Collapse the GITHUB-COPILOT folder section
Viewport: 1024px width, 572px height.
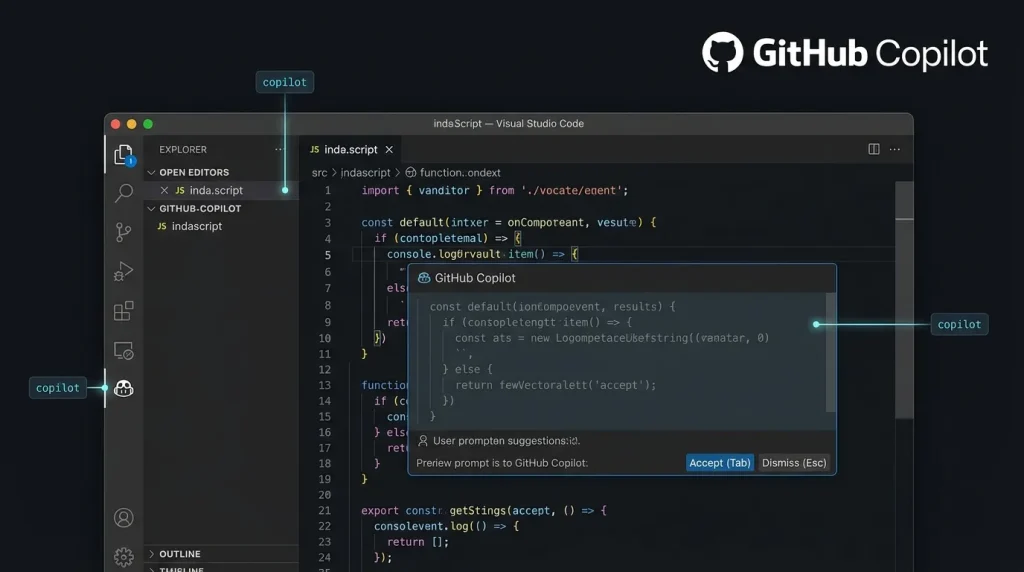coord(152,208)
